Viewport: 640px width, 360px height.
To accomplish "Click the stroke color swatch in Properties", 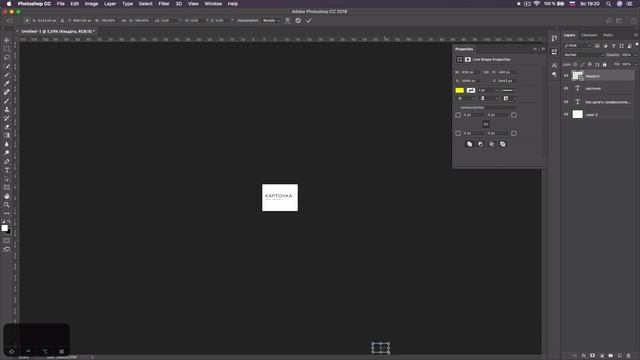I will tap(471, 90).
